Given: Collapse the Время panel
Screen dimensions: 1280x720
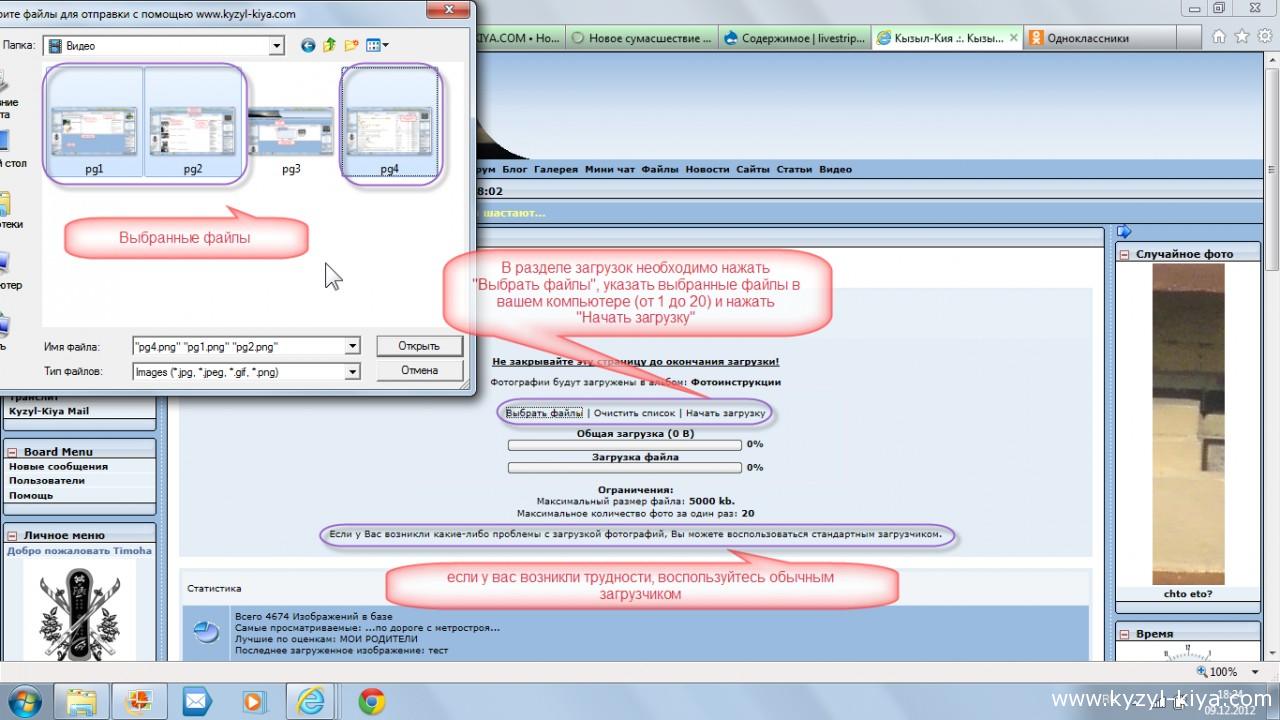Looking at the screenshot, I should pyautogui.click(x=1124, y=635).
